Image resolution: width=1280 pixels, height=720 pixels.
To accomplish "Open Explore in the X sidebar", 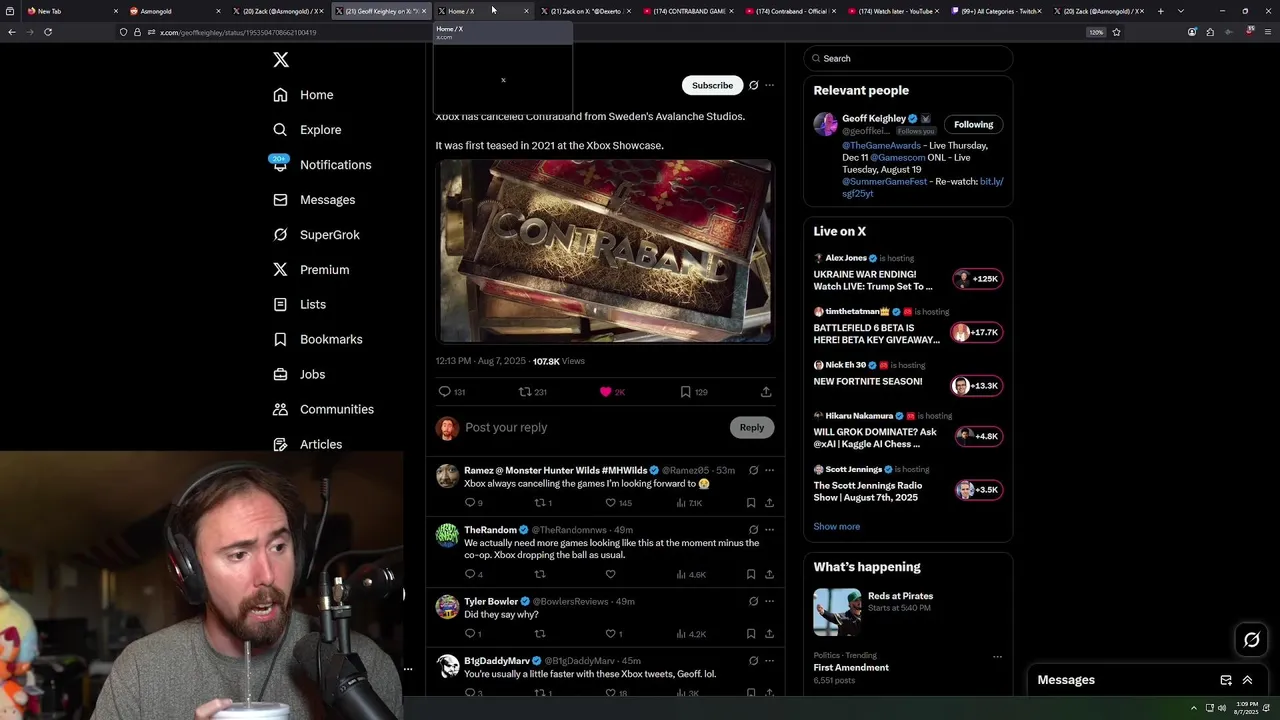I will point(307,130).
